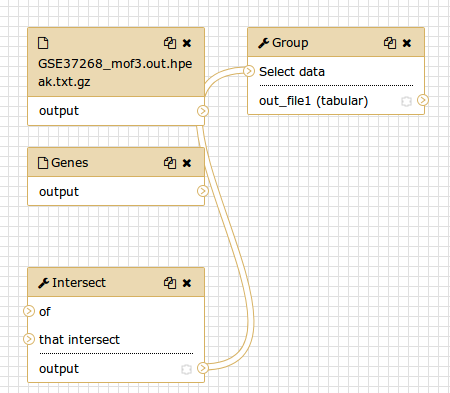Select the Group node title

click(x=290, y=43)
